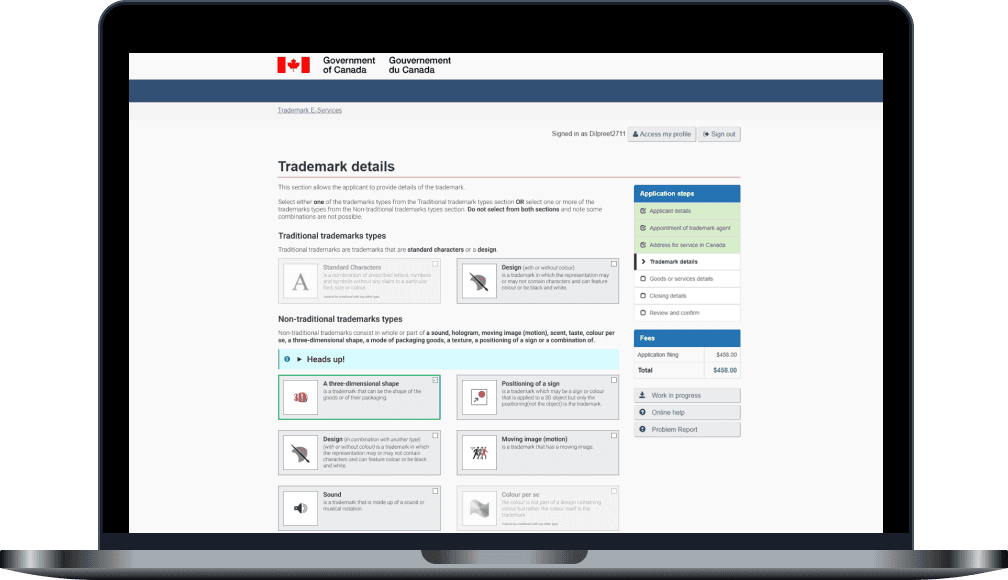Click the Heads up info icon
This screenshot has height=580, width=1008.
(x=287, y=359)
